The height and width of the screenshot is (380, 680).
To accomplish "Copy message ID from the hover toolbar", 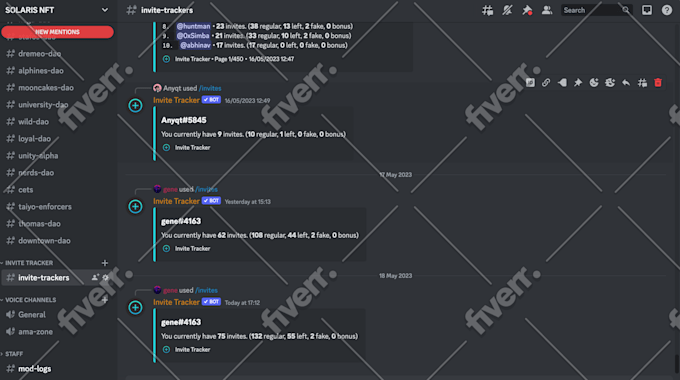I will 530,82.
